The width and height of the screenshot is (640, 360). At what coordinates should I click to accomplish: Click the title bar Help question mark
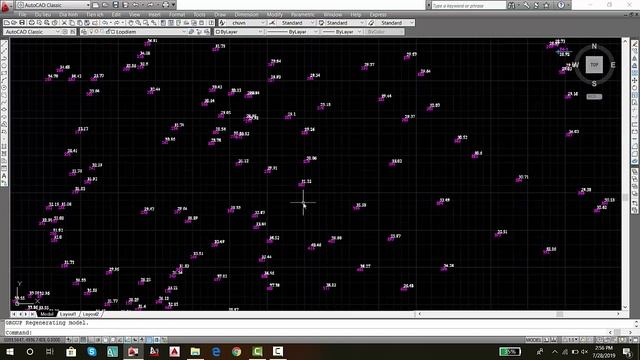pos(561,5)
